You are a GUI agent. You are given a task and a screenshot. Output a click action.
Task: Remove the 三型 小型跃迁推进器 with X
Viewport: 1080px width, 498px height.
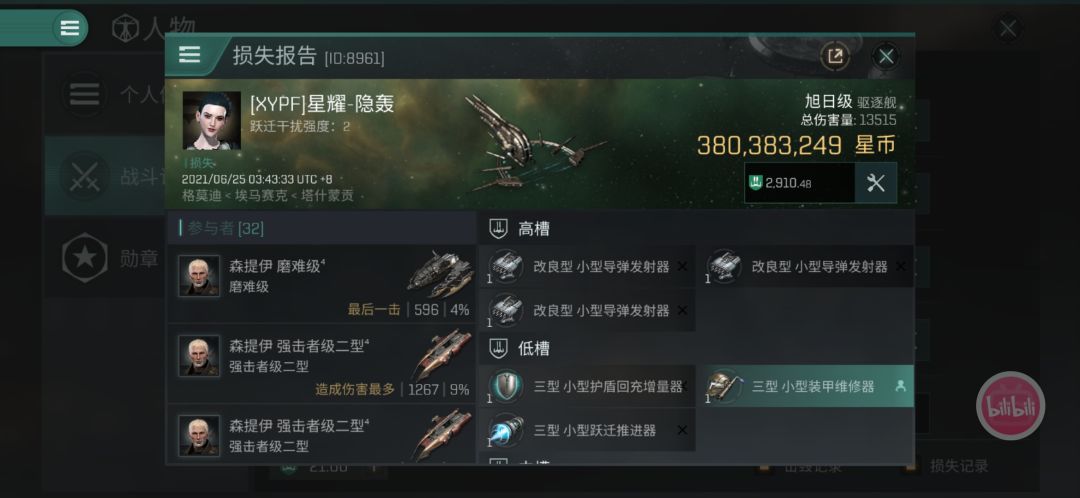point(682,430)
